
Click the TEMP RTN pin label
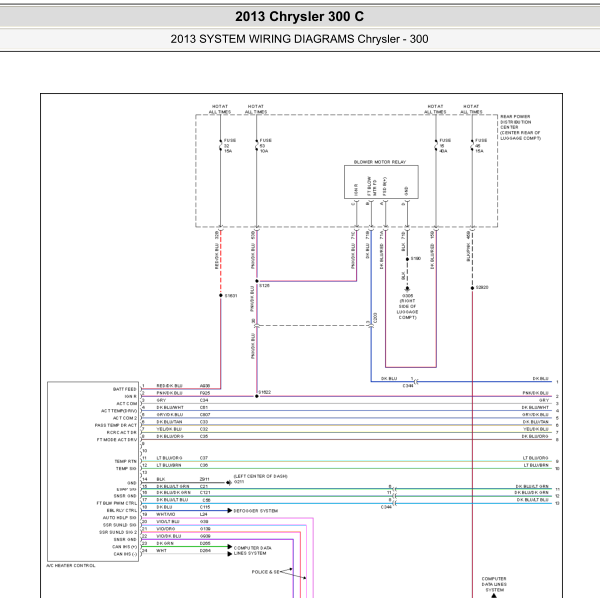[x=125, y=461]
